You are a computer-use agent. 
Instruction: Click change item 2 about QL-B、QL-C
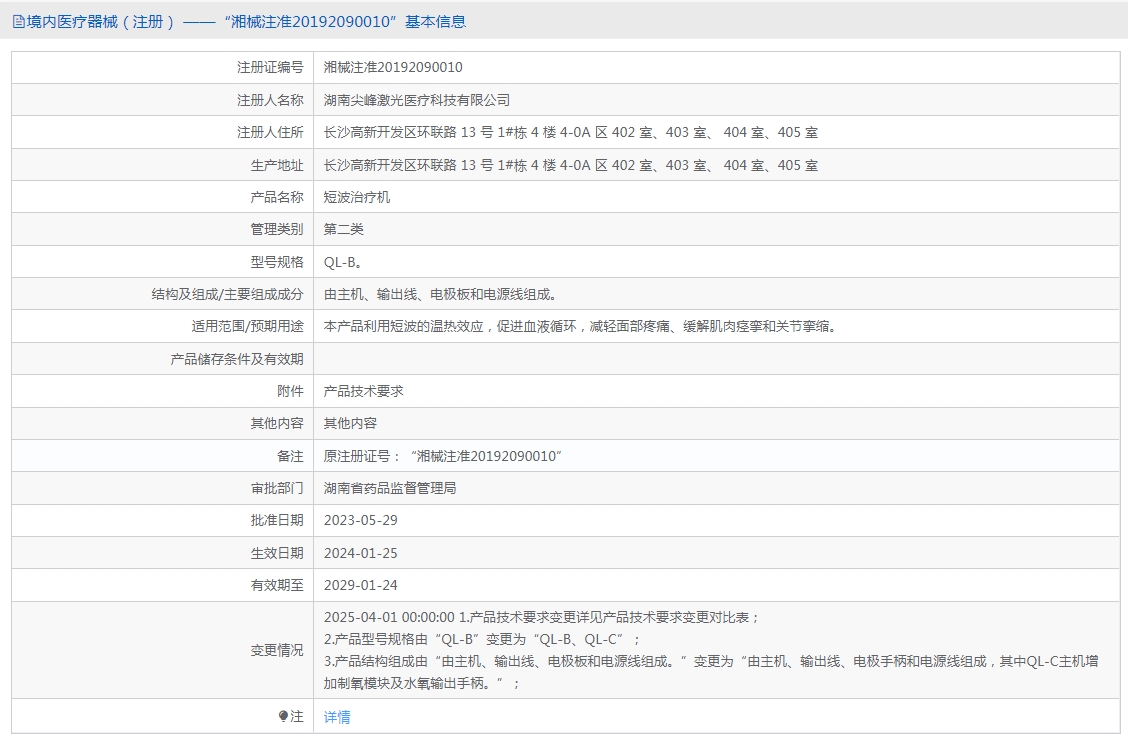(x=481, y=640)
